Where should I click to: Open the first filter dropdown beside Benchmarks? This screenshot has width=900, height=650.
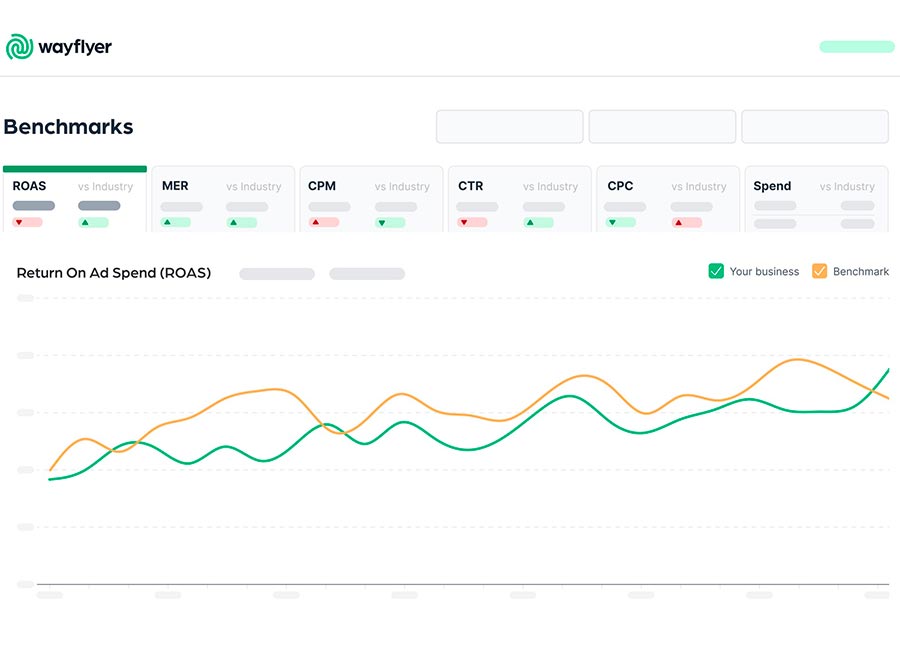[509, 127]
